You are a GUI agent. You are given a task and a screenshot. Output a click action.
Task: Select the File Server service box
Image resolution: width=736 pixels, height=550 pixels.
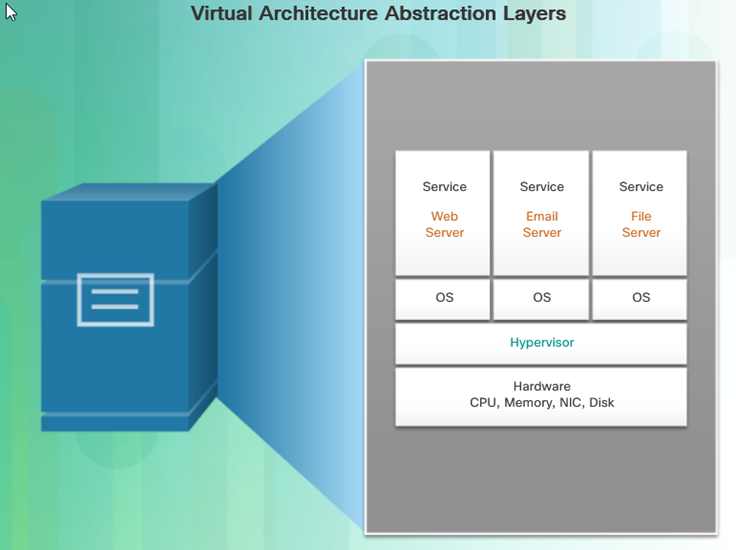[x=640, y=213]
